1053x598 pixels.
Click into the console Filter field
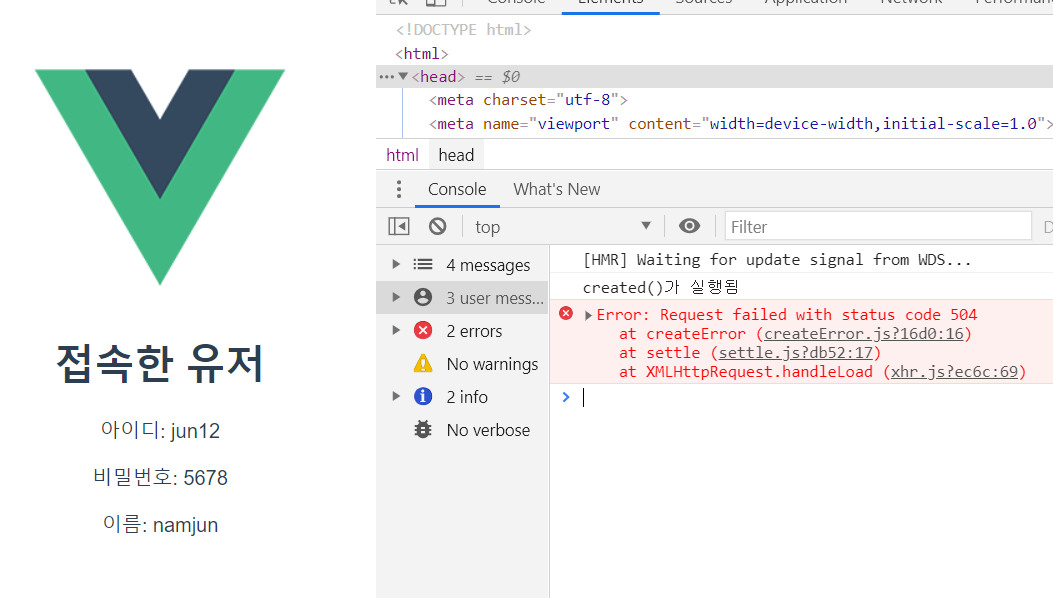[878, 226]
